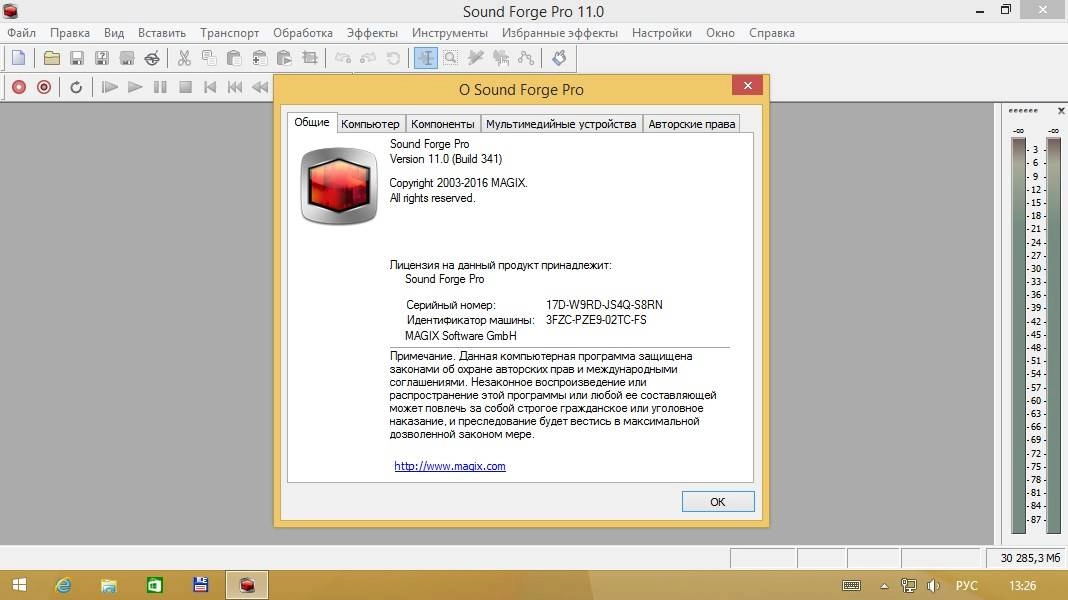The height and width of the screenshot is (600, 1068).
Task: Click the Paste clipboard icon
Action: click(234, 58)
